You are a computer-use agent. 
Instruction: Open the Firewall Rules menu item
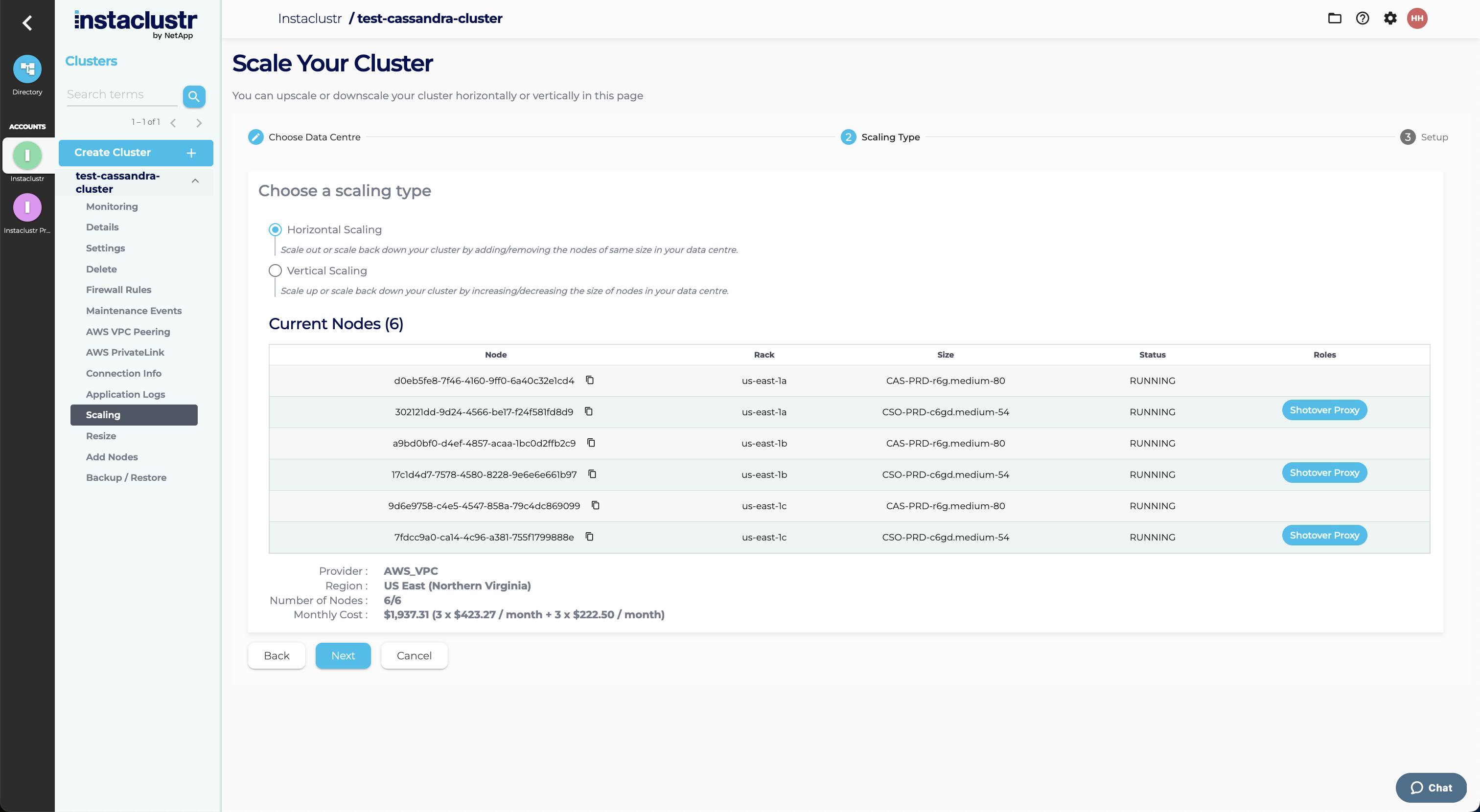118,290
